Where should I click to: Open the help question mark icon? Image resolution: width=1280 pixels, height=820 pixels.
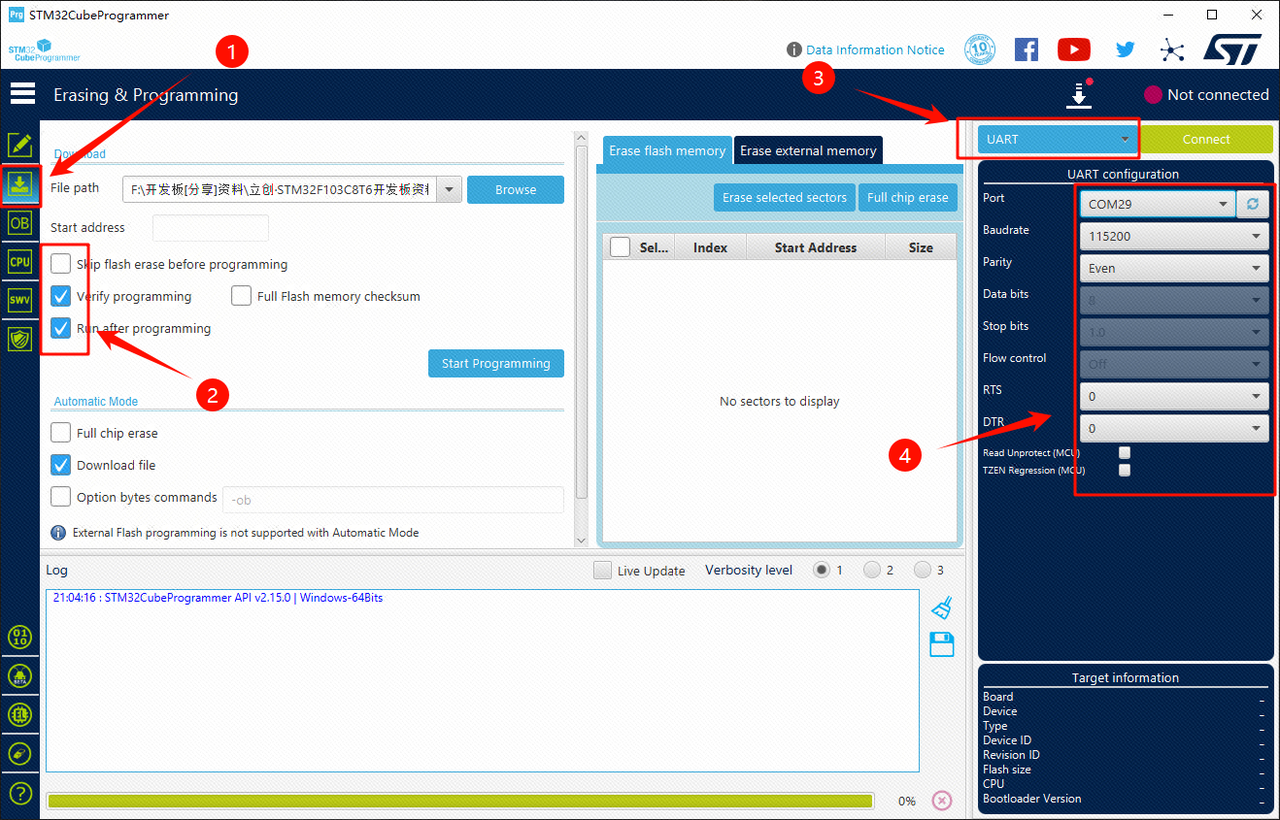(20, 793)
